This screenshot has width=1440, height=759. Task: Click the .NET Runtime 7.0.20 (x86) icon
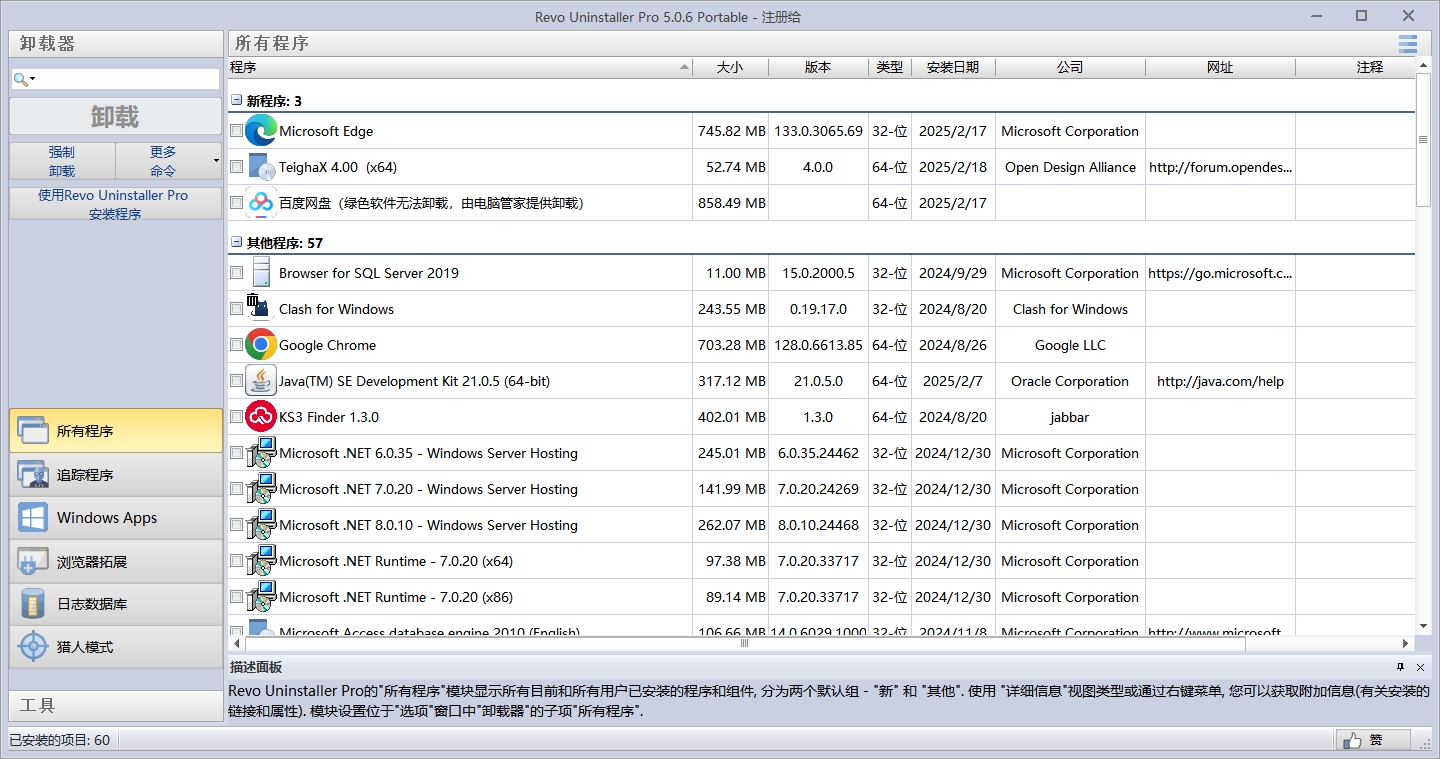coord(261,597)
